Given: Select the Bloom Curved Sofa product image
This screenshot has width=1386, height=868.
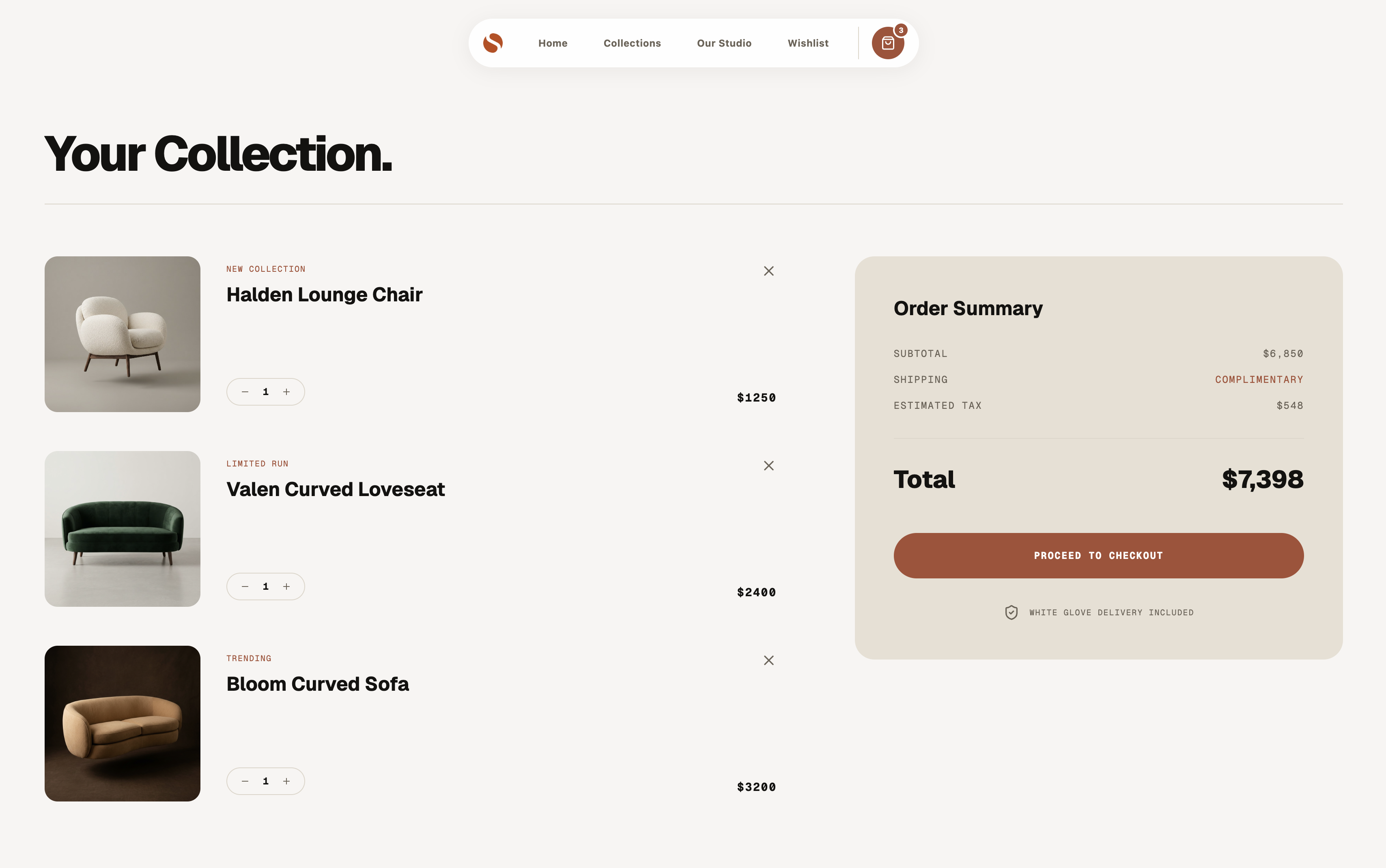Looking at the screenshot, I should [x=122, y=723].
